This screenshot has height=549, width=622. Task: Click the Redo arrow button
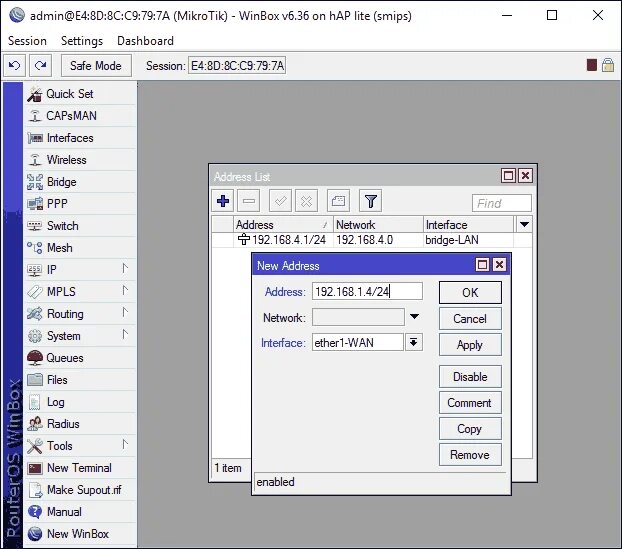click(x=40, y=65)
